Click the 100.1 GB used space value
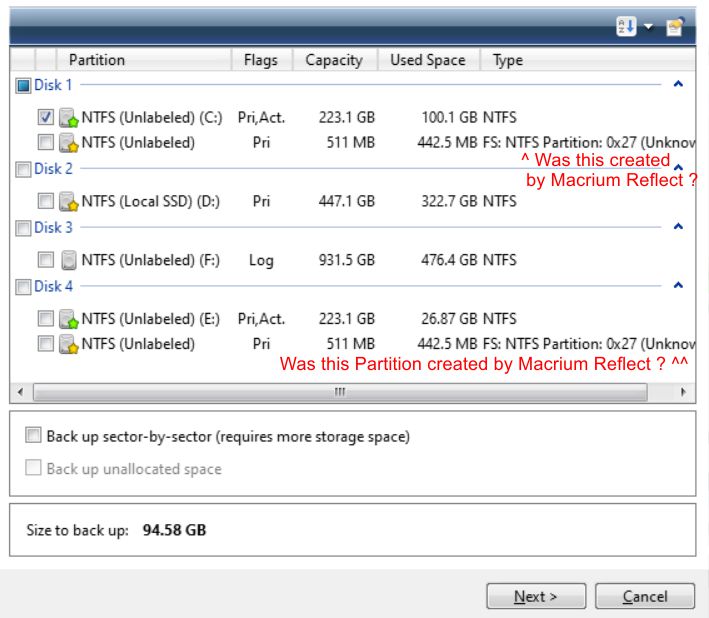709x618 pixels. pyautogui.click(x=449, y=118)
